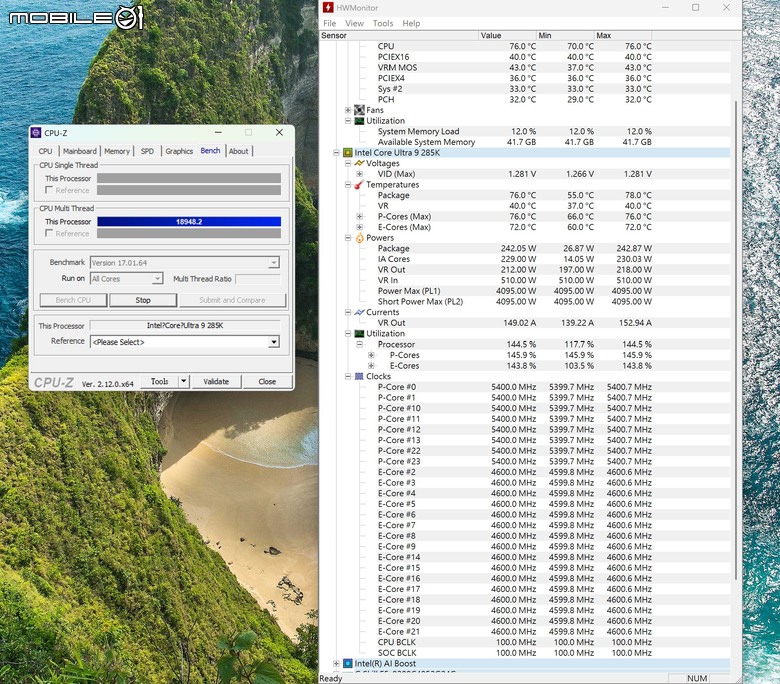Click the Submit and Compare button
Viewport: 780px width, 684px height.
[x=232, y=300]
